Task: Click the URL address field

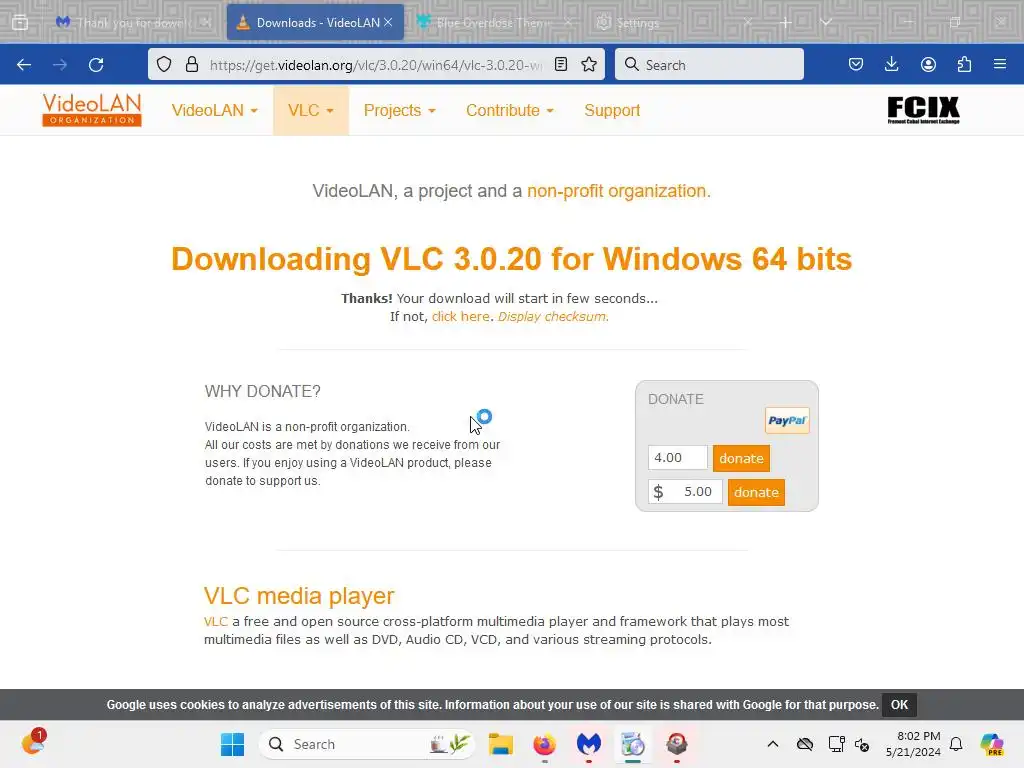Action: pyautogui.click(x=376, y=65)
